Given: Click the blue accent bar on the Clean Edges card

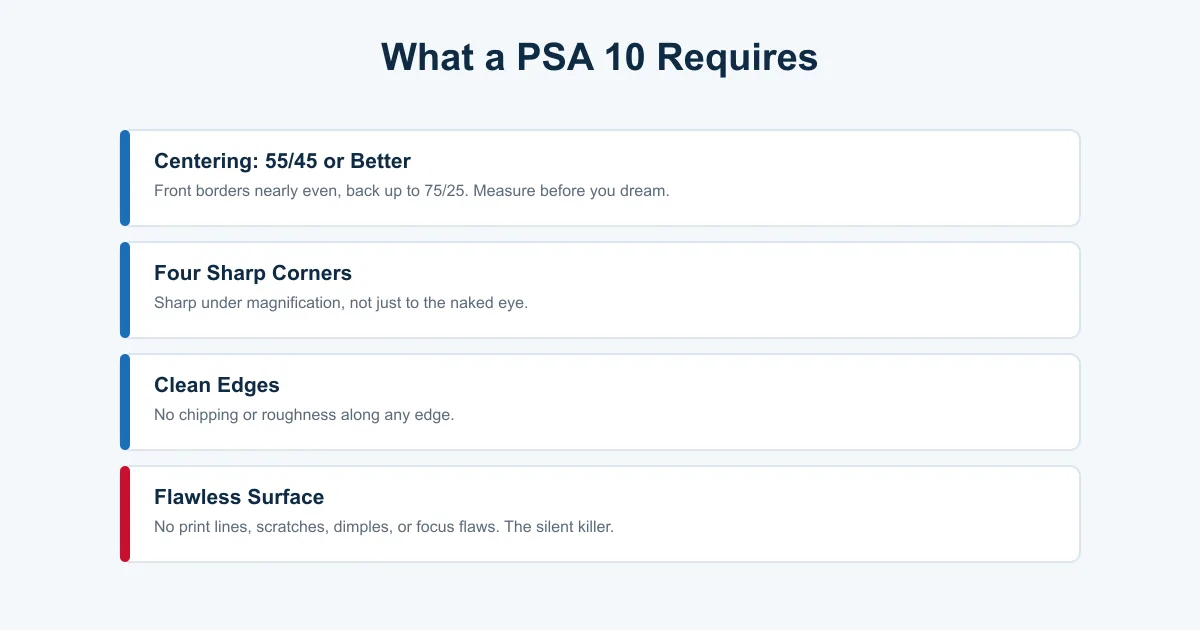Looking at the screenshot, I should coord(125,402).
